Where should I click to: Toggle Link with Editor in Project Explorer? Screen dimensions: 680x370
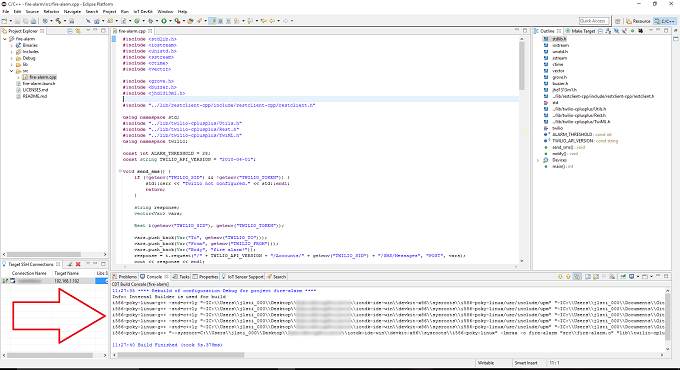pos(78,31)
